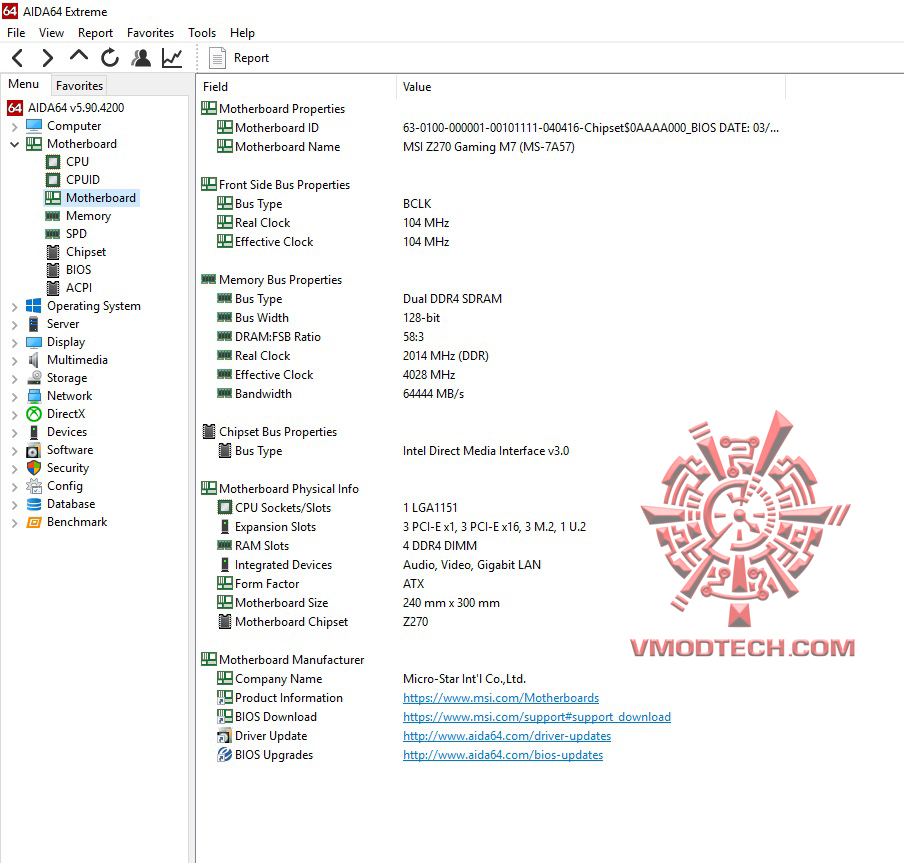Expand the Network tree node
The width and height of the screenshot is (904, 863).
14,397
